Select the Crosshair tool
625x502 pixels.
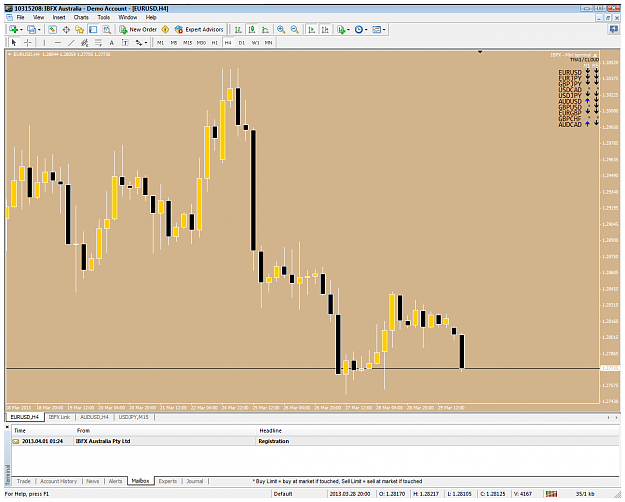coord(28,42)
